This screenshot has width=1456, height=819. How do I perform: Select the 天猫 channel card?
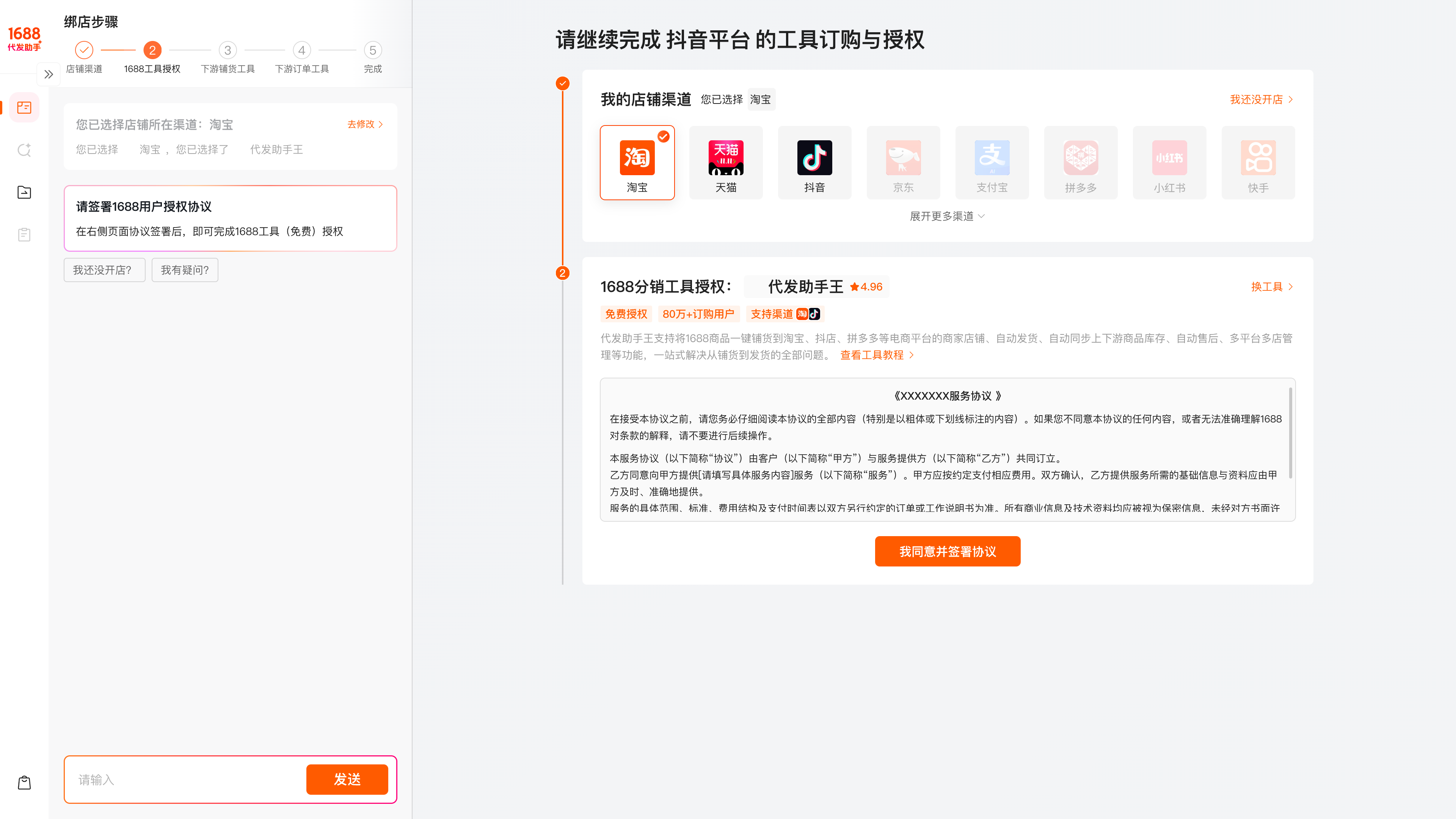[726, 163]
